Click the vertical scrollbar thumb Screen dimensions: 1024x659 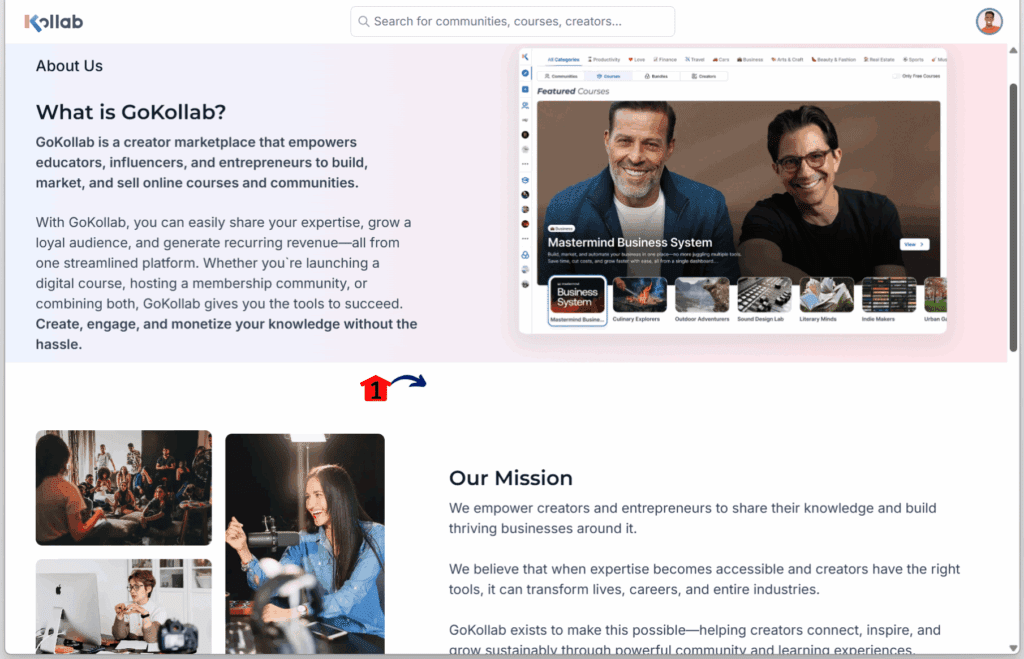click(1013, 217)
